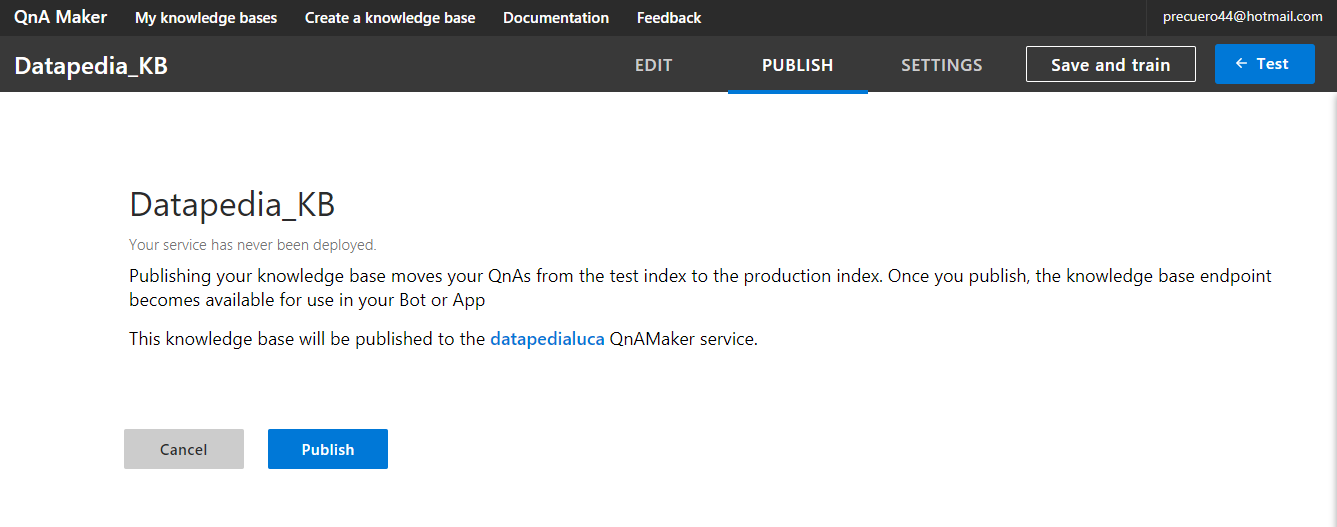Open account menu for precuero44@hotmail.com
Screen dimensions: 1337x527
point(1242,17)
